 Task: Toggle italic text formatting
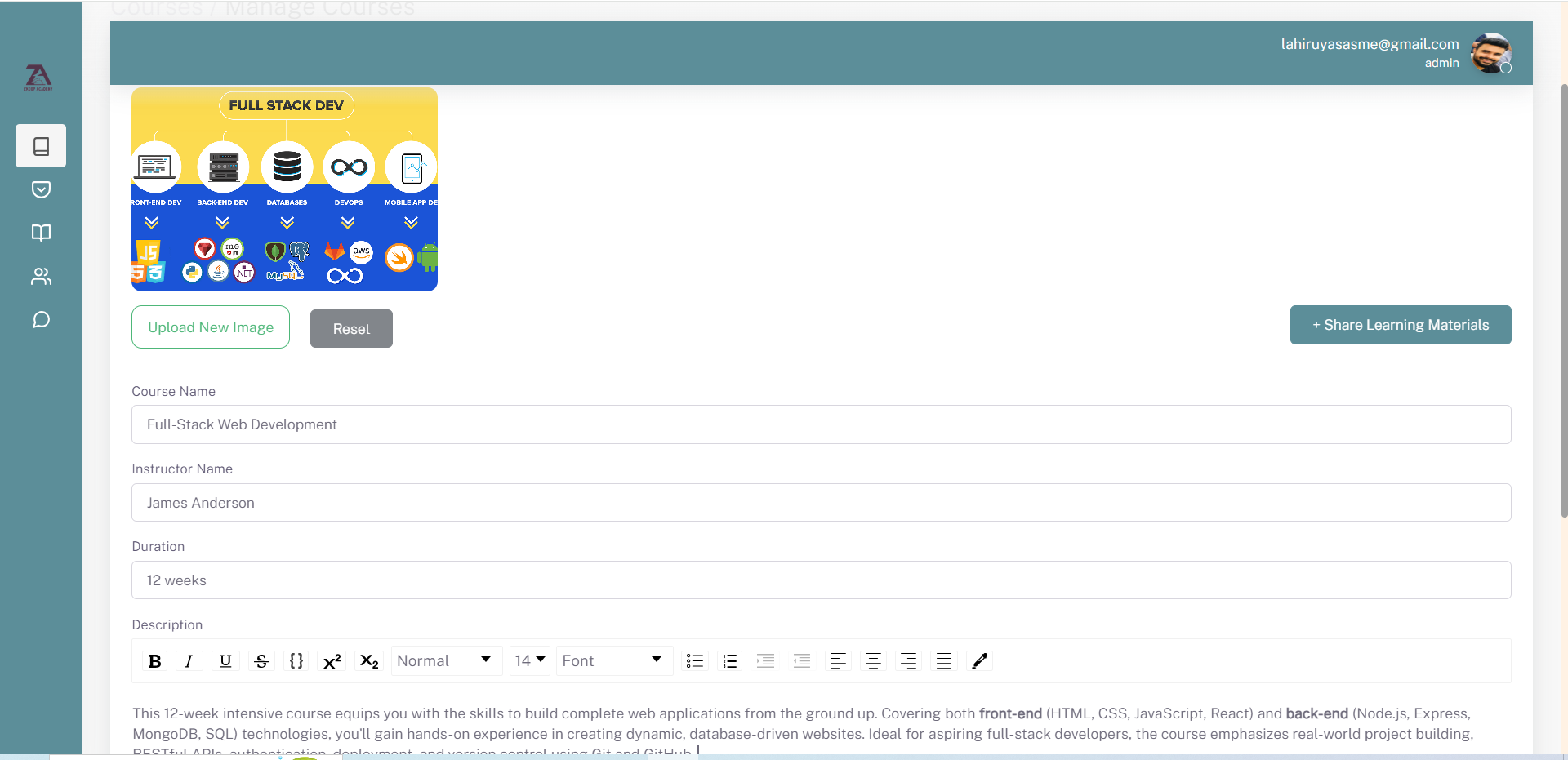[189, 661]
